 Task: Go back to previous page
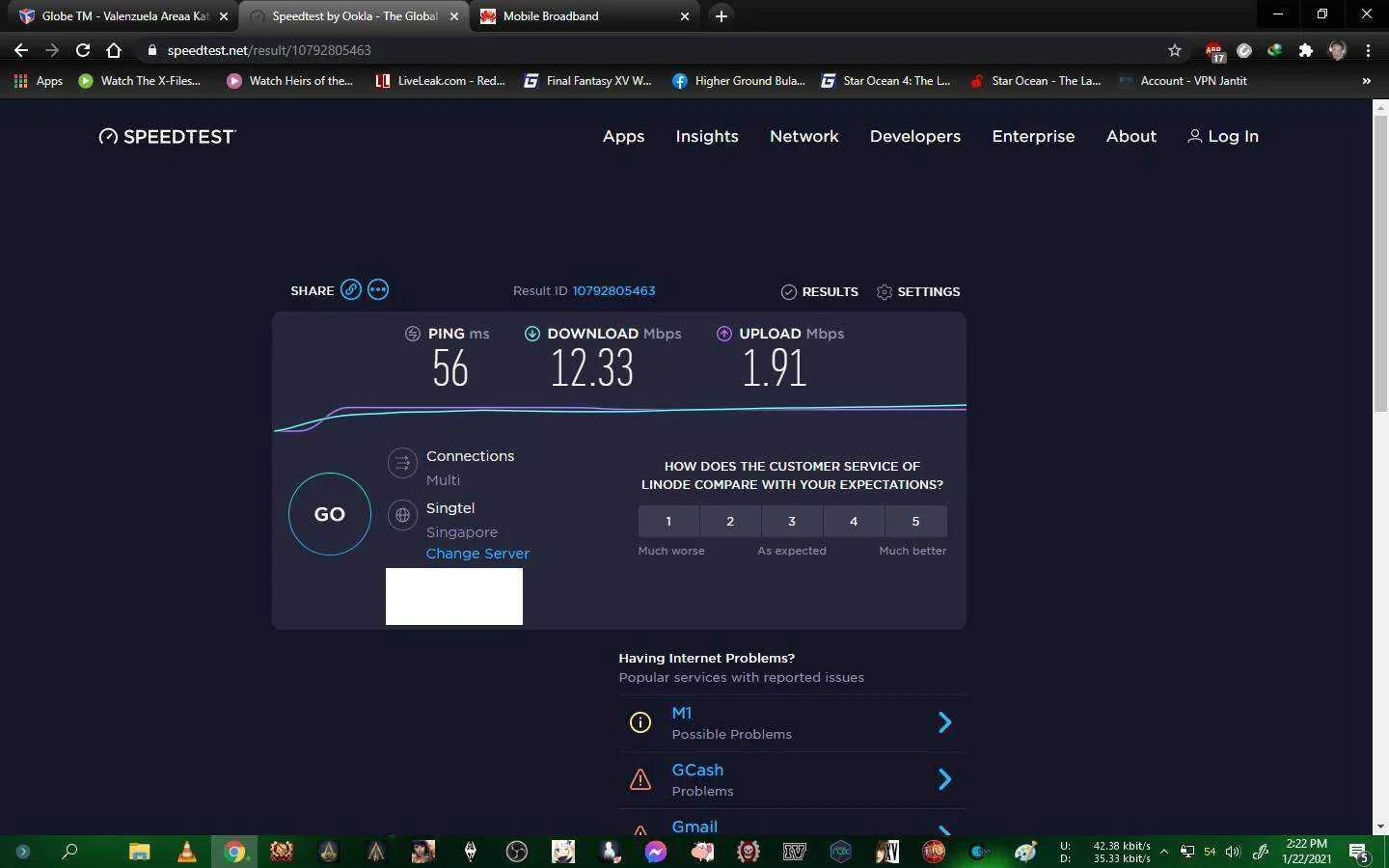tap(21, 50)
